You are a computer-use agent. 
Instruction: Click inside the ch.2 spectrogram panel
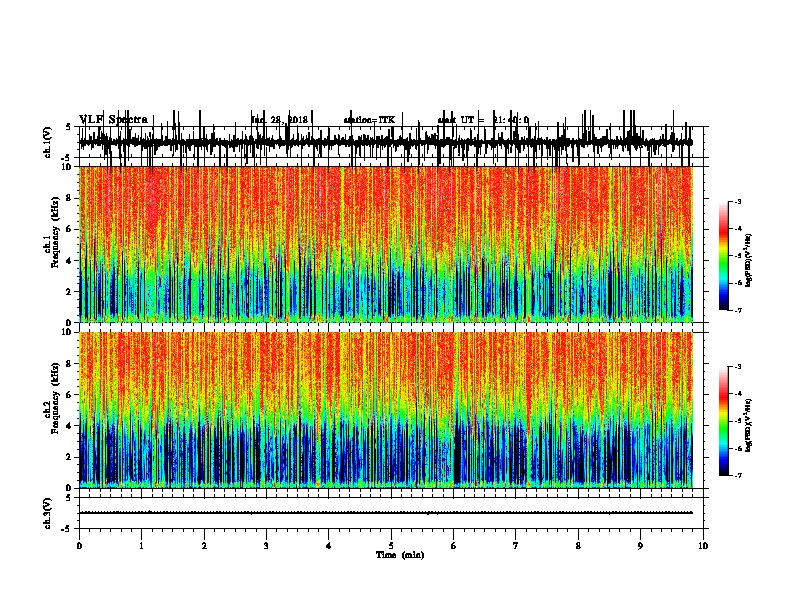[385, 410]
